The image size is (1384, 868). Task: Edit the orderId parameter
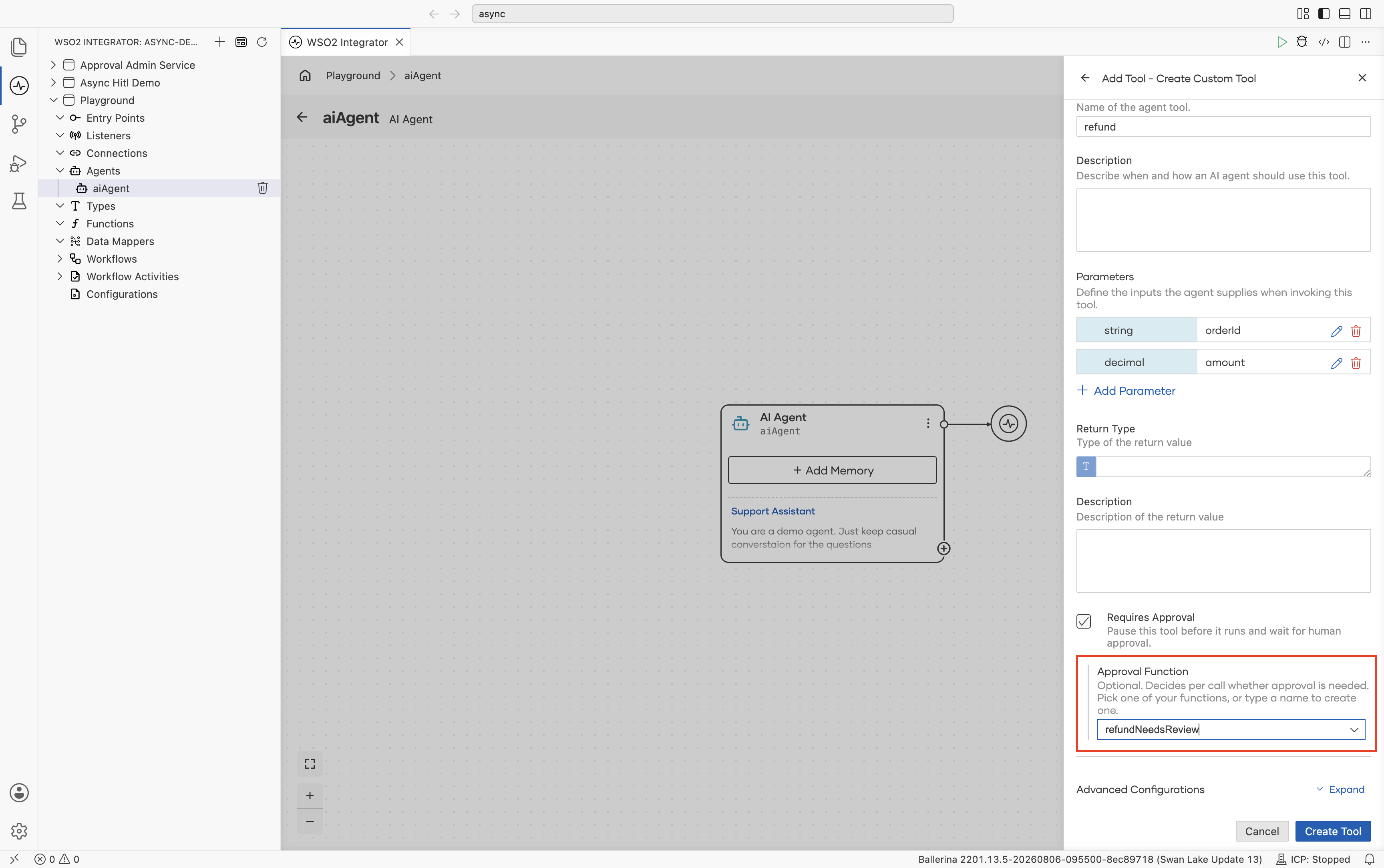[x=1336, y=331]
